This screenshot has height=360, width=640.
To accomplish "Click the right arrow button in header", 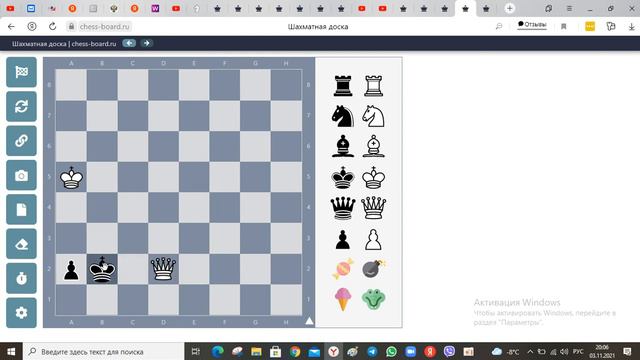I will (x=147, y=43).
